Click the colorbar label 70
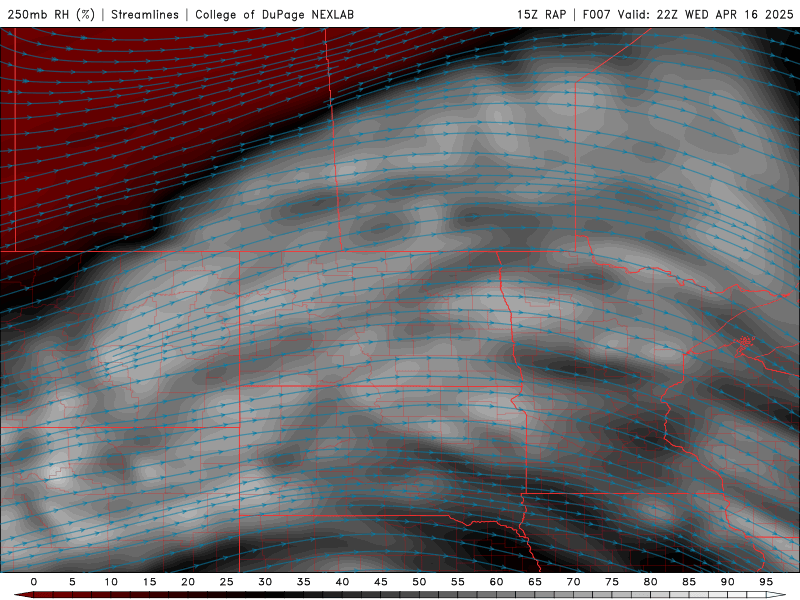 pyautogui.click(x=573, y=582)
